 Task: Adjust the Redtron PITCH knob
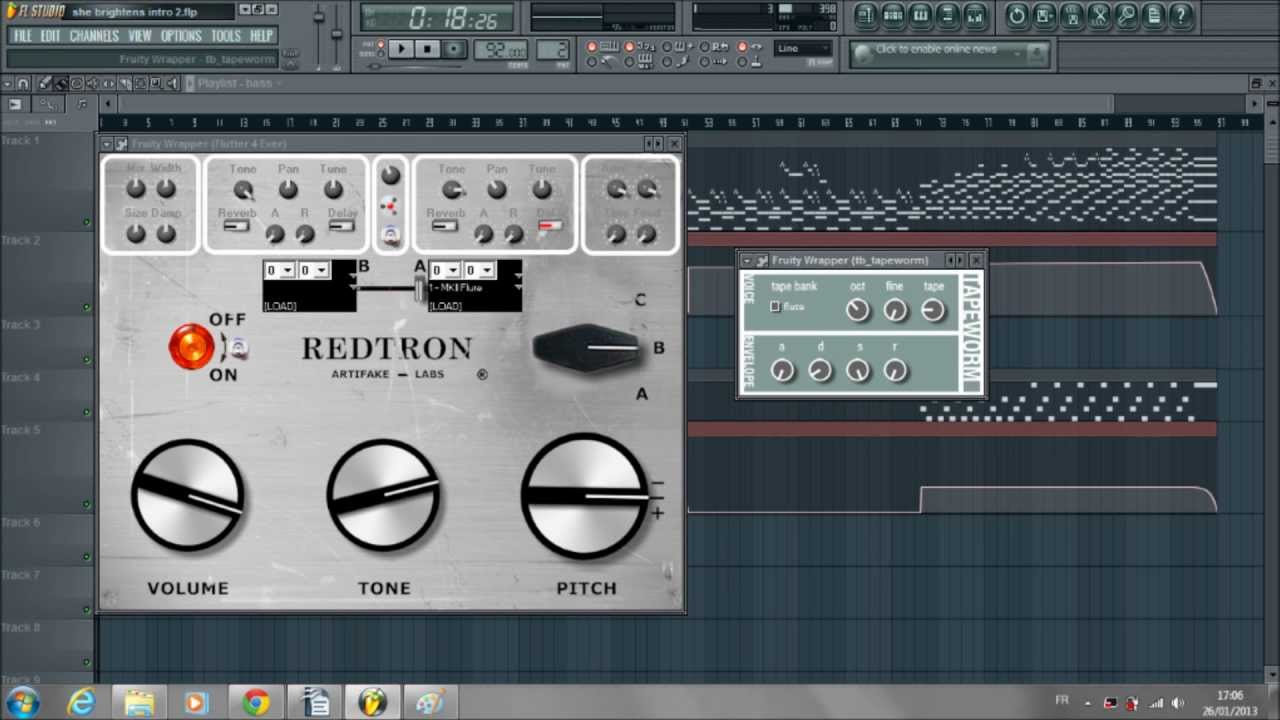(x=583, y=494)
